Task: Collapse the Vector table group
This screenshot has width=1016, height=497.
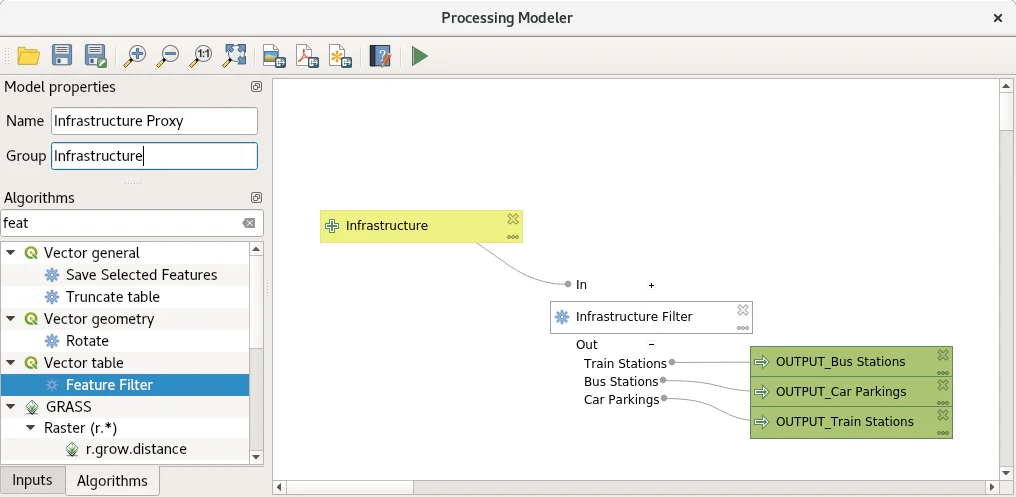Action: tap(11, 363)
